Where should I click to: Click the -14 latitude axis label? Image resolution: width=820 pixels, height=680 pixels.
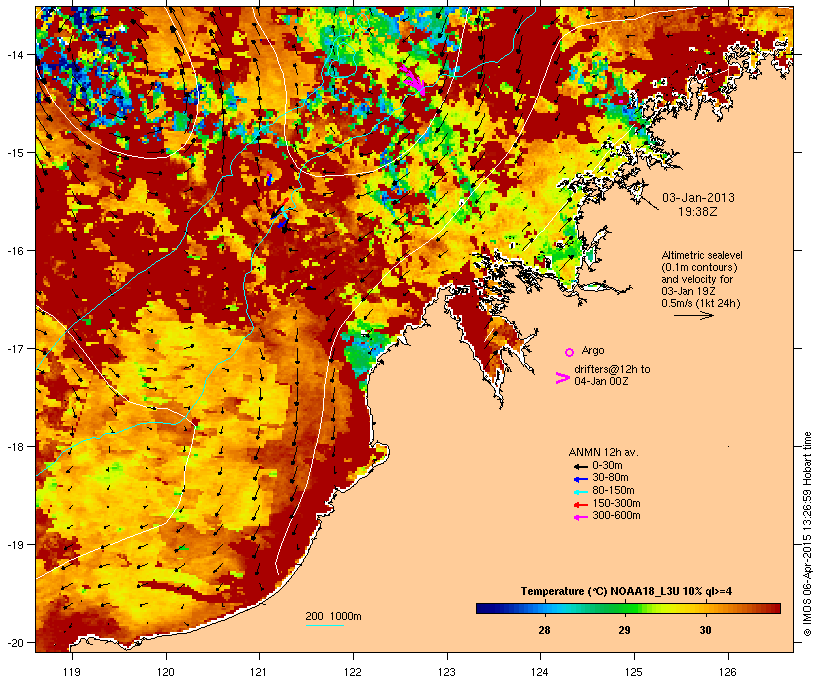click(15, 54)
